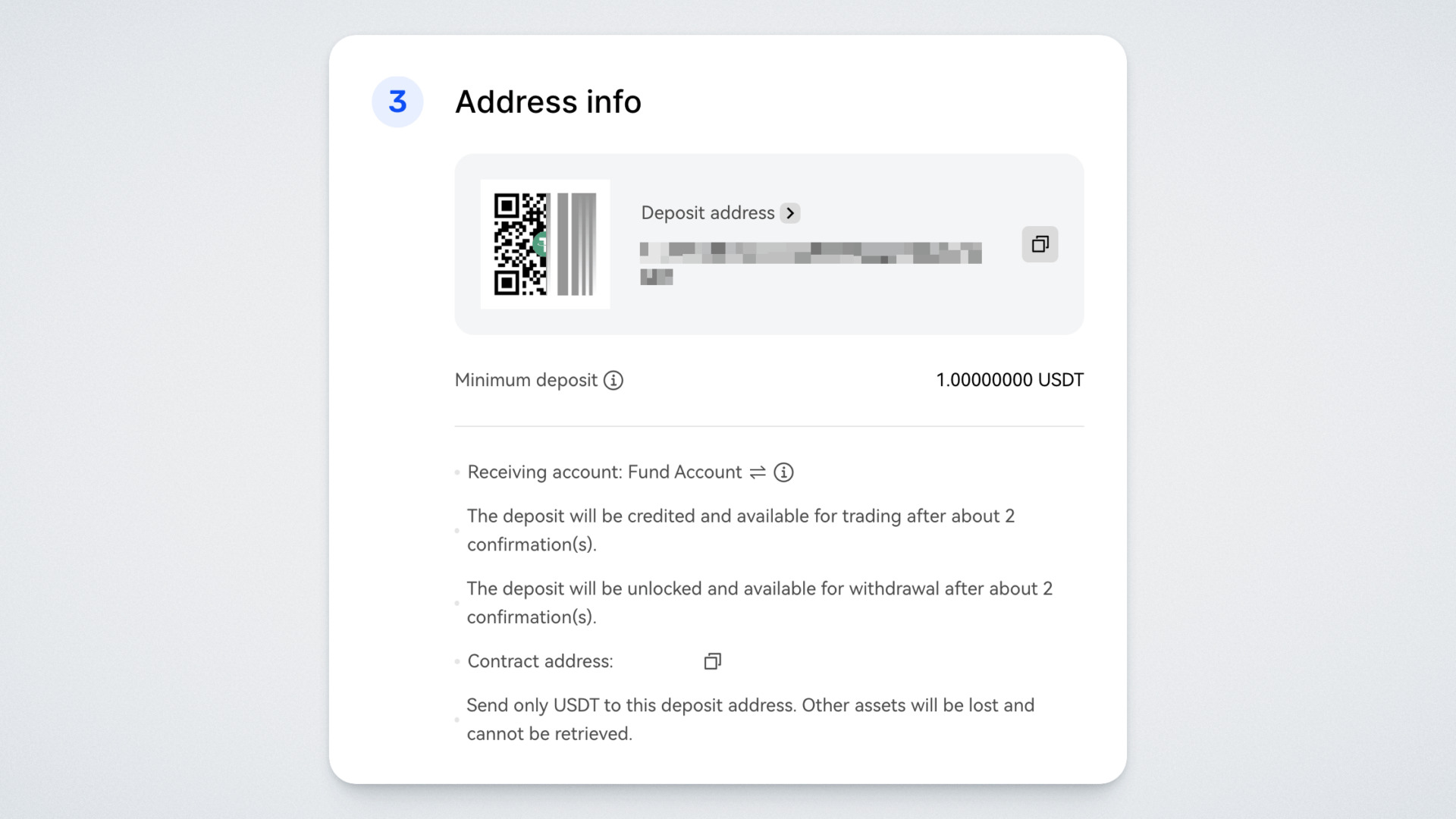Click the gray striped bars beside QR code
This screenshot has width=1456, height=819.
(x=577, y=244)
